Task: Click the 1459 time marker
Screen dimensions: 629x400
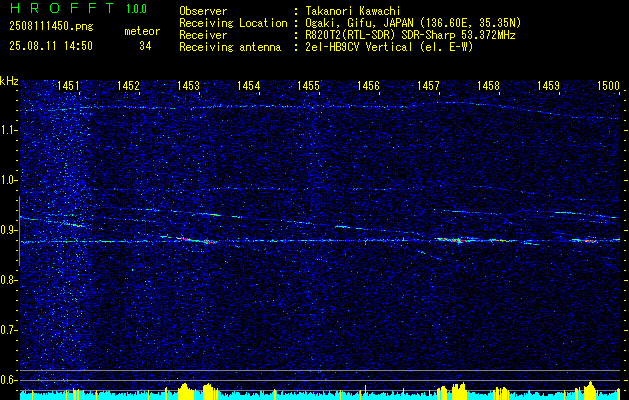Action: [x=549, y=85]
